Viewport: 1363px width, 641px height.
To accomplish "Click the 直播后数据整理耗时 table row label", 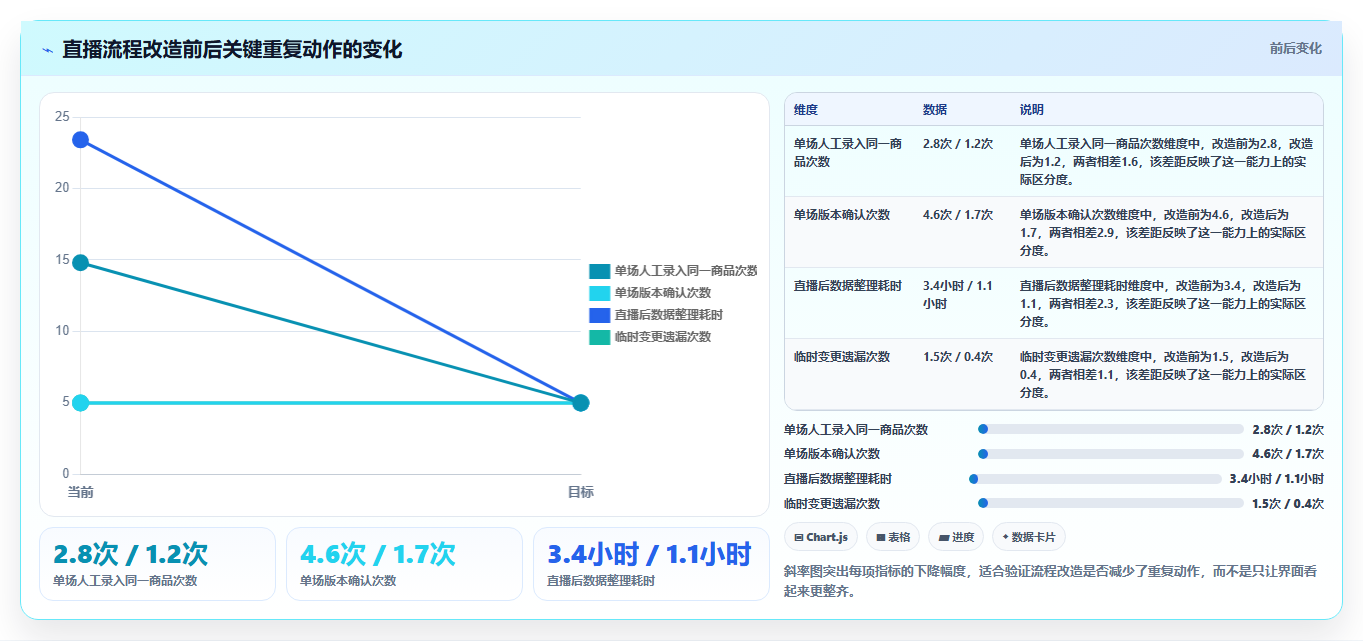I will point(848,286).
